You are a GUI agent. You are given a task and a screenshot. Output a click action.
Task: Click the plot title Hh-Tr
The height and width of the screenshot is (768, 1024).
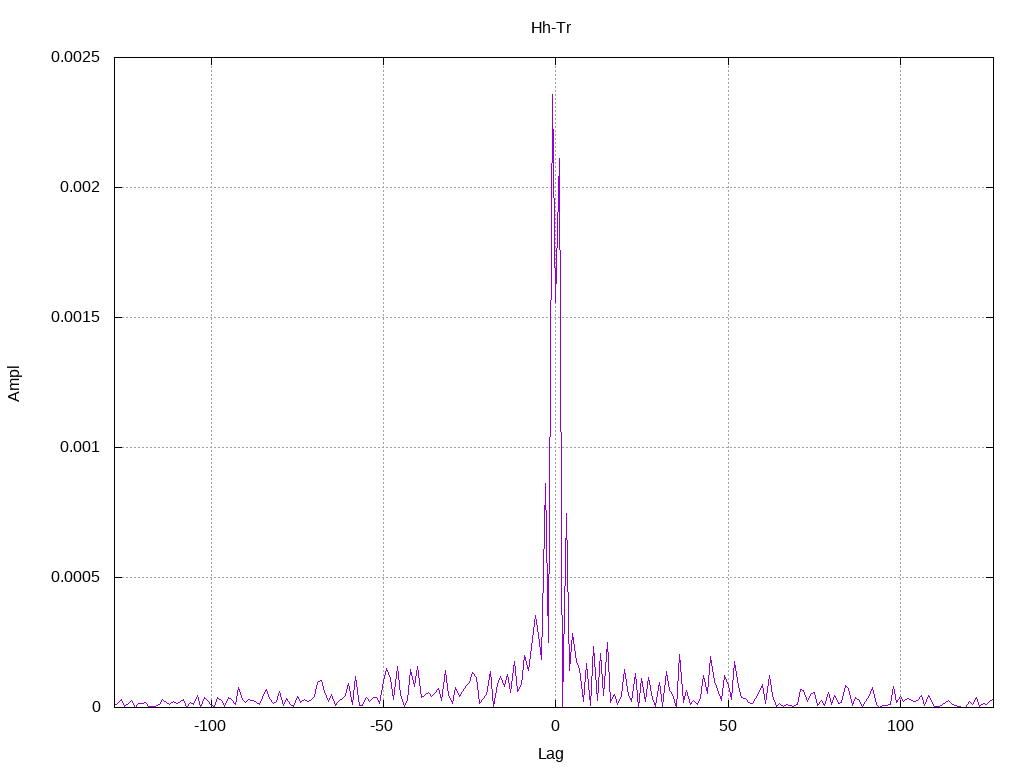click(551, 27)
